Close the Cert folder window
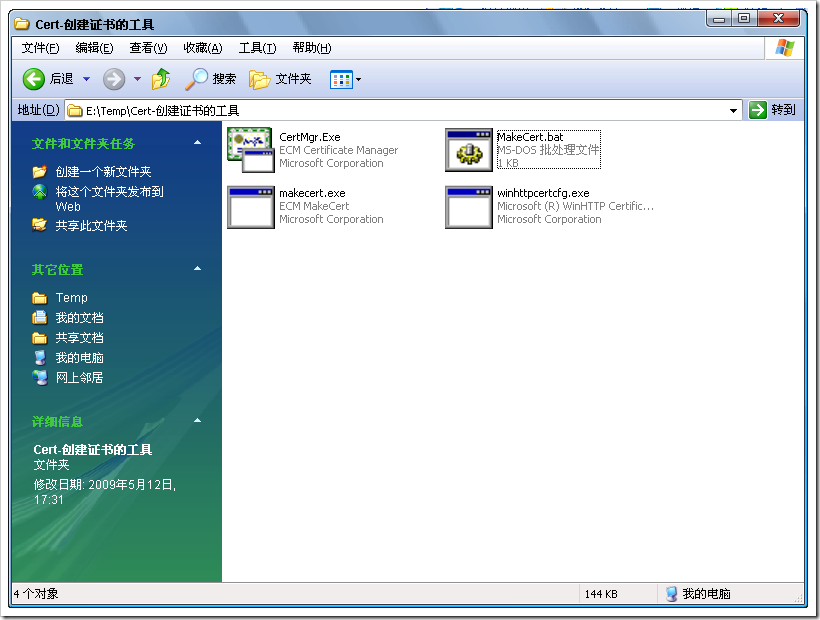This screenshot has width=820, height=620. 778,18
